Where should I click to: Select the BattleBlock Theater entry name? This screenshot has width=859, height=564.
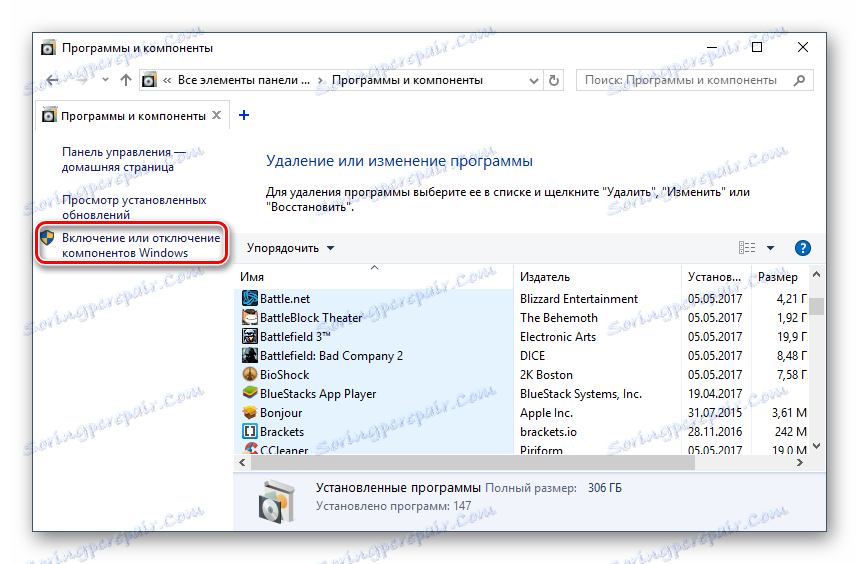coord(311,318)
